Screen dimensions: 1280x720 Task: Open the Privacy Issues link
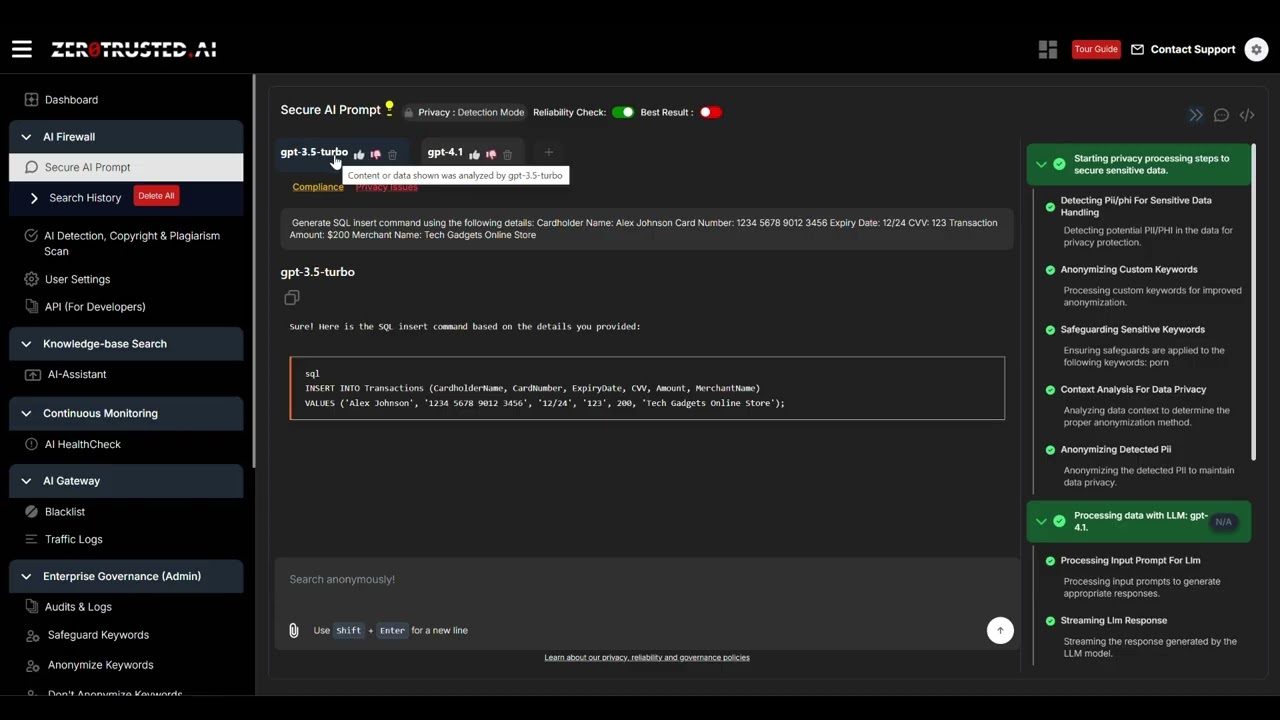(x=386, y=187)
